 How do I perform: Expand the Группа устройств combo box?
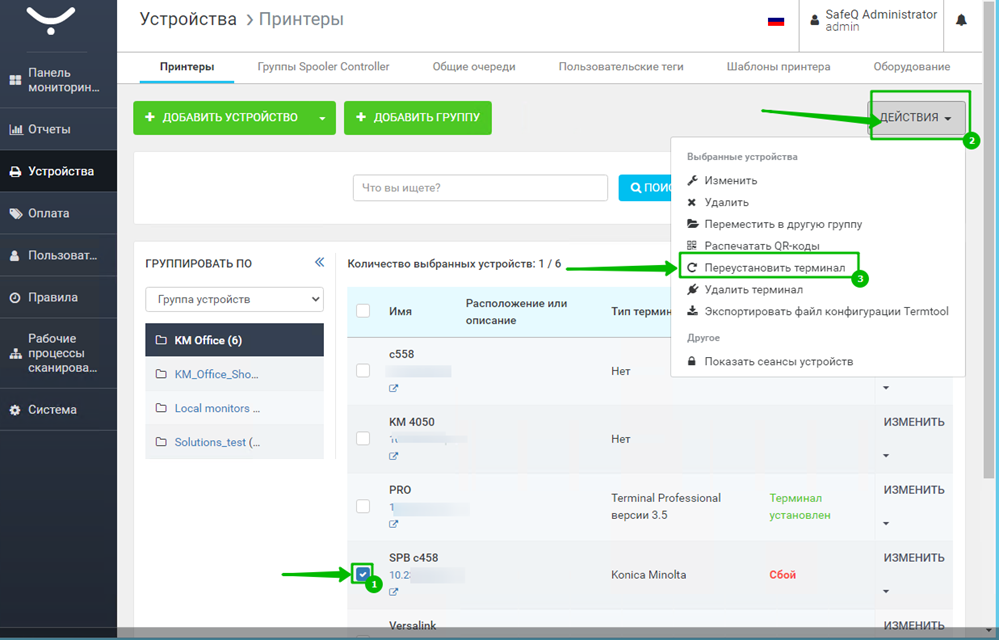point(234,299)
